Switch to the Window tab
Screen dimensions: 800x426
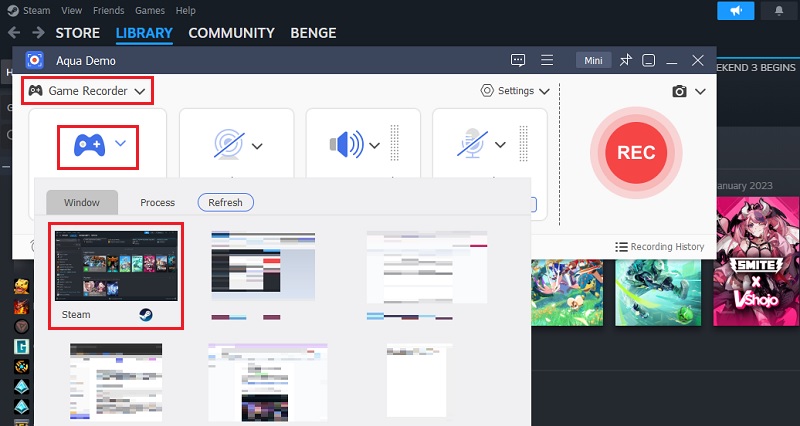(82, 203)
